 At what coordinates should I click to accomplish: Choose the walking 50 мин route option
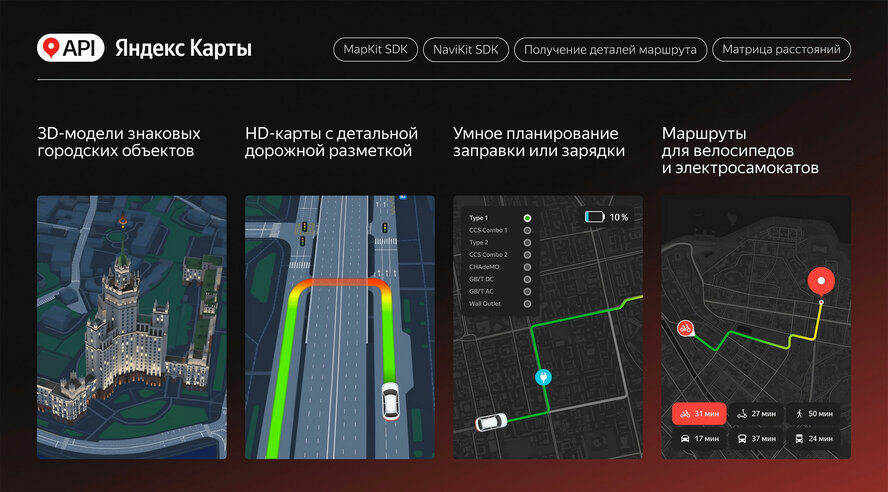813,414
